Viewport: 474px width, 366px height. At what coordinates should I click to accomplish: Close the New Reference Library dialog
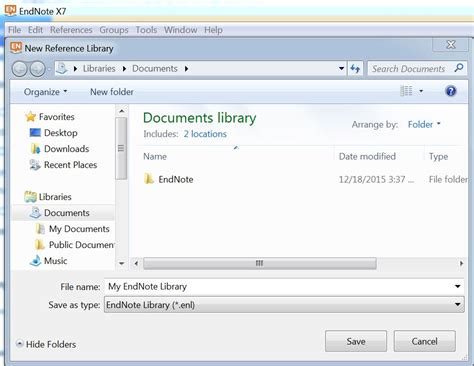[x=450, y=44]
